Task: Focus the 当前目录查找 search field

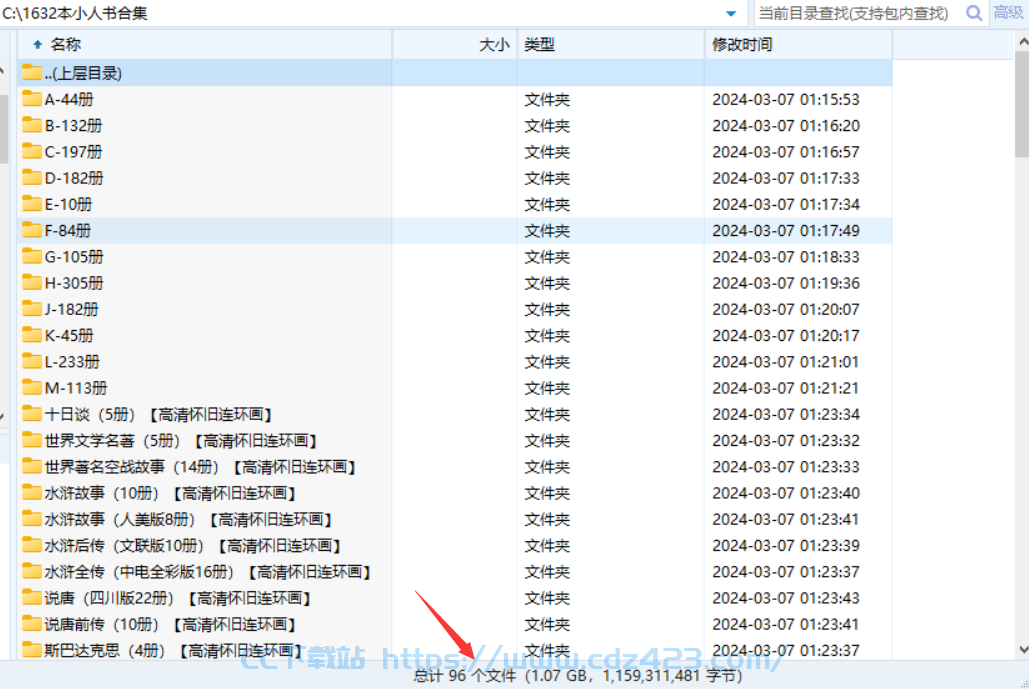Action: (855, 13)
